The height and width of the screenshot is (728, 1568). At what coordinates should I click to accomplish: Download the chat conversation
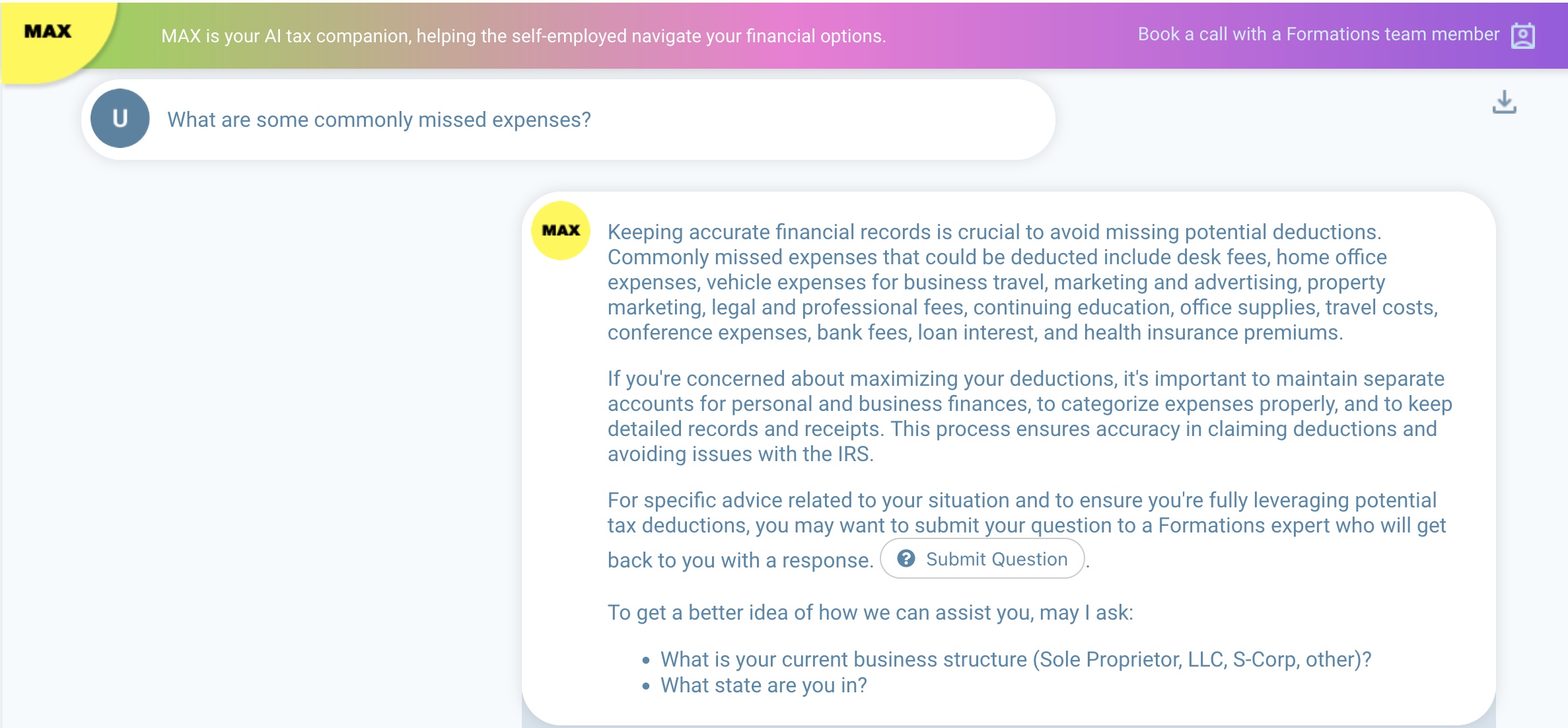click(x=1504, y=102)
